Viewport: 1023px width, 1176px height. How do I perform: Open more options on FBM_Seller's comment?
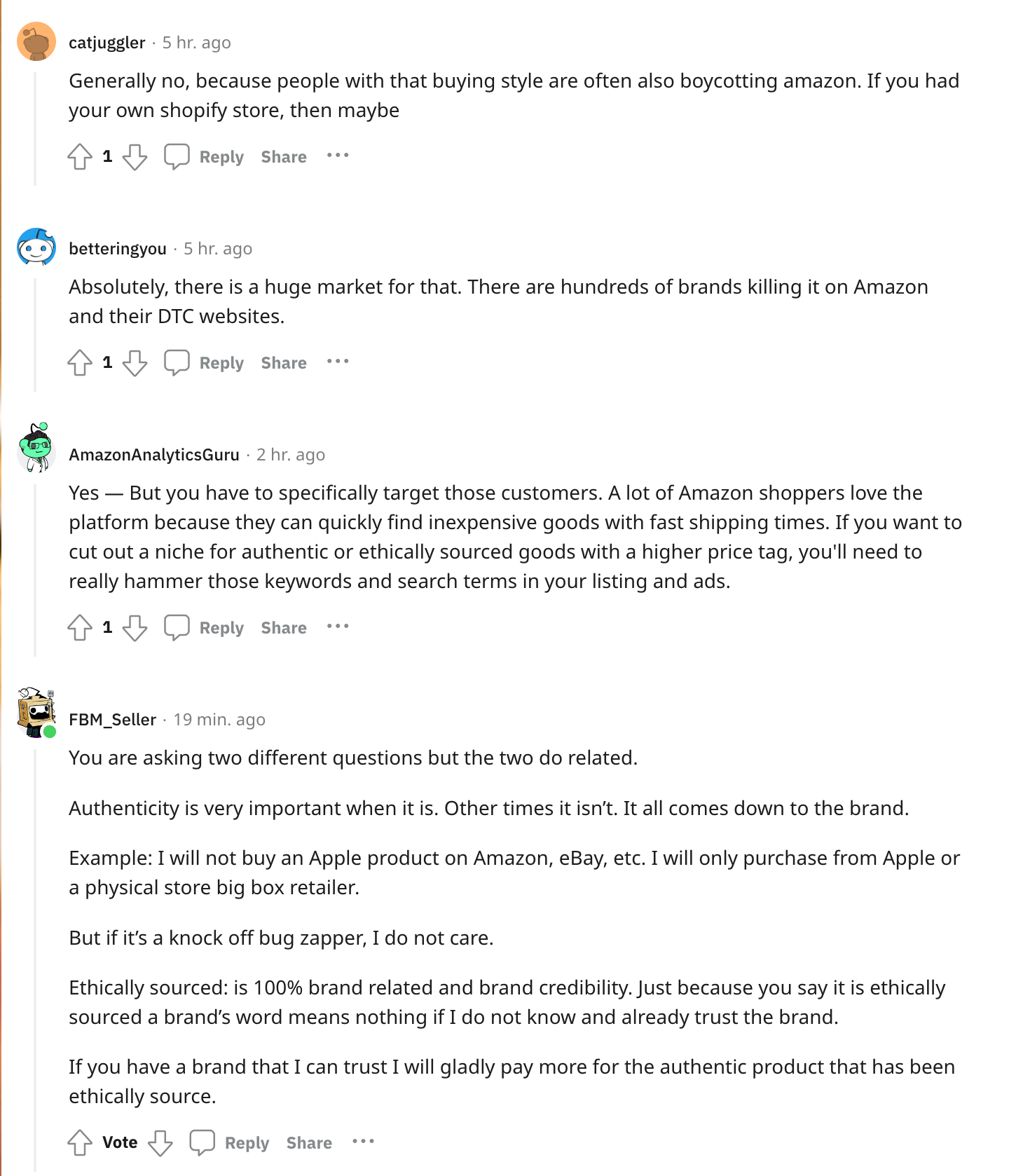[x=363, y=1142]
